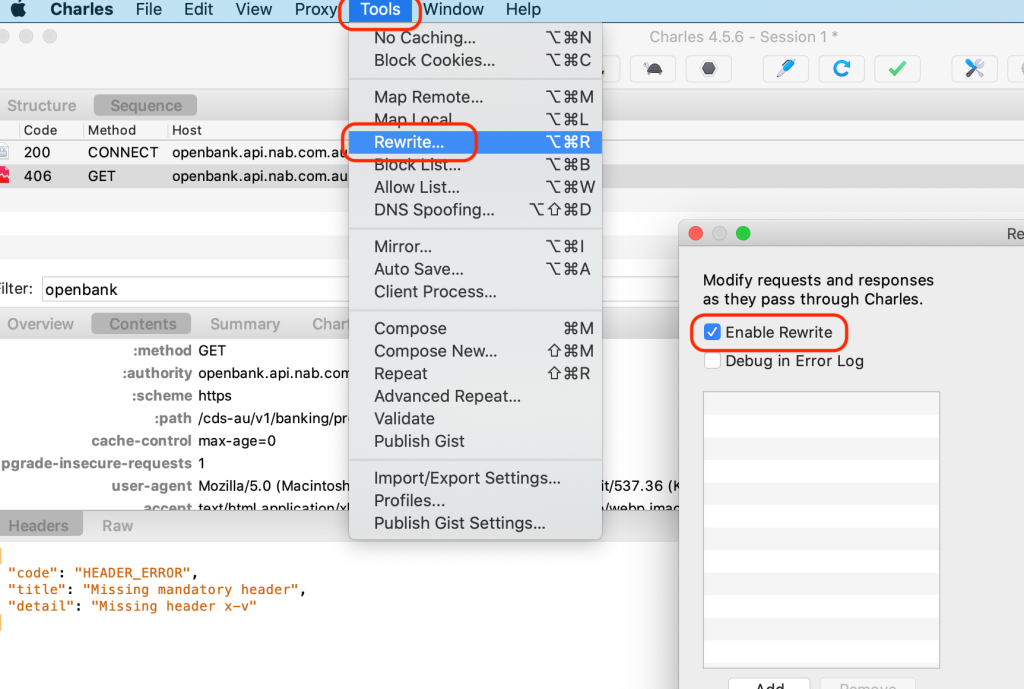Toggle Debug in Error Log checkbox
The height and width of the screenshot is (689, 1024).
coord(712,361)
